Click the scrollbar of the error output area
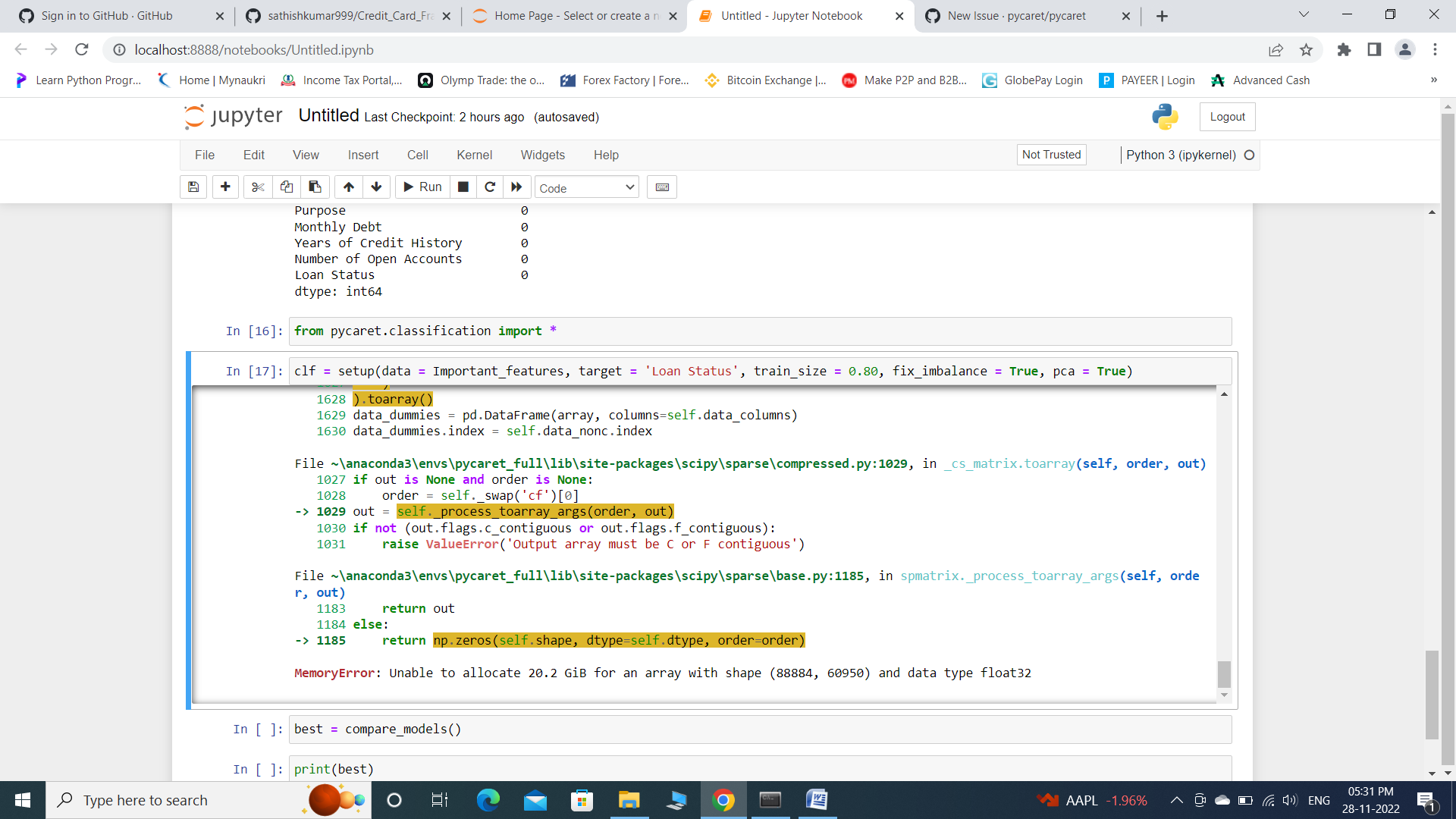The height and width of the screenshot is (819, 1456). coord(1223,673)
